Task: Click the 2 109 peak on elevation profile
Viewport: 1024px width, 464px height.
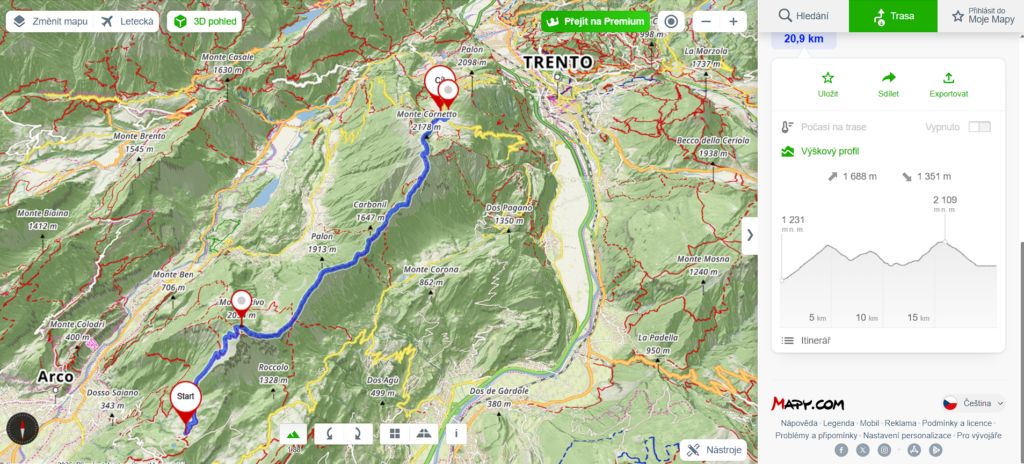Action: (945, 242)
